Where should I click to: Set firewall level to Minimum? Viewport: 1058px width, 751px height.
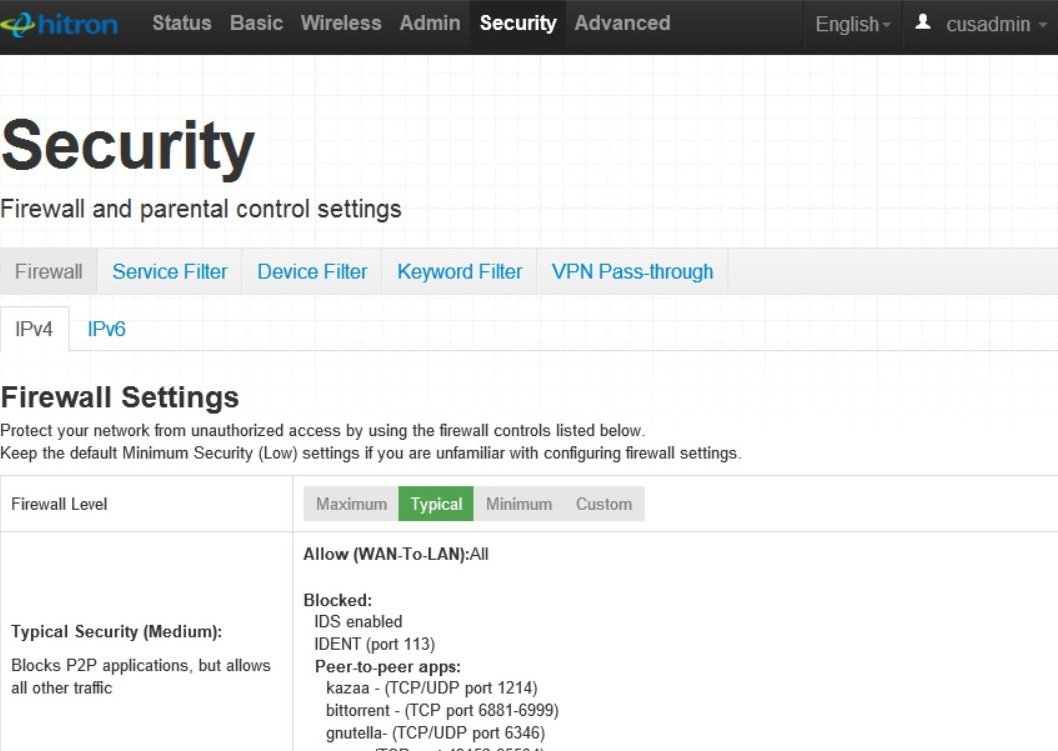(x=518, y=504)
